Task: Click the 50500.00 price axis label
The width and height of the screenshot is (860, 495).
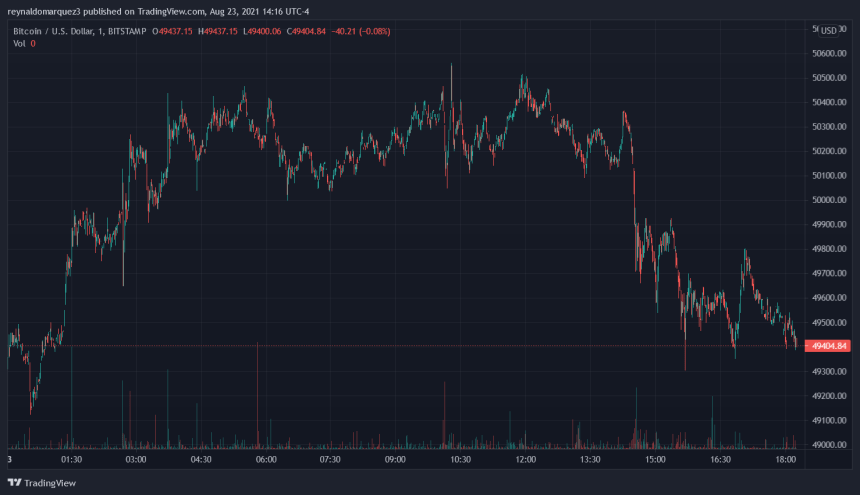Action: click(829, 78)
